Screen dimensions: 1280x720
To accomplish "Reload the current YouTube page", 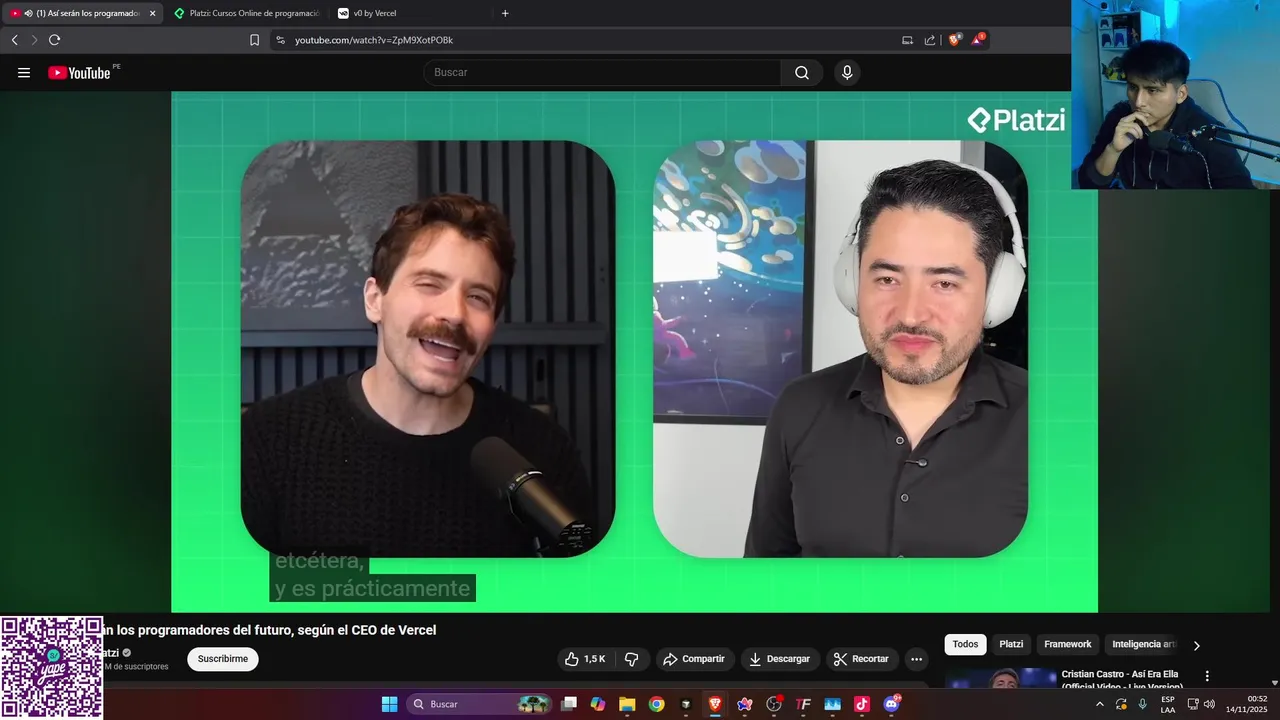I will (x=55, y=40).
